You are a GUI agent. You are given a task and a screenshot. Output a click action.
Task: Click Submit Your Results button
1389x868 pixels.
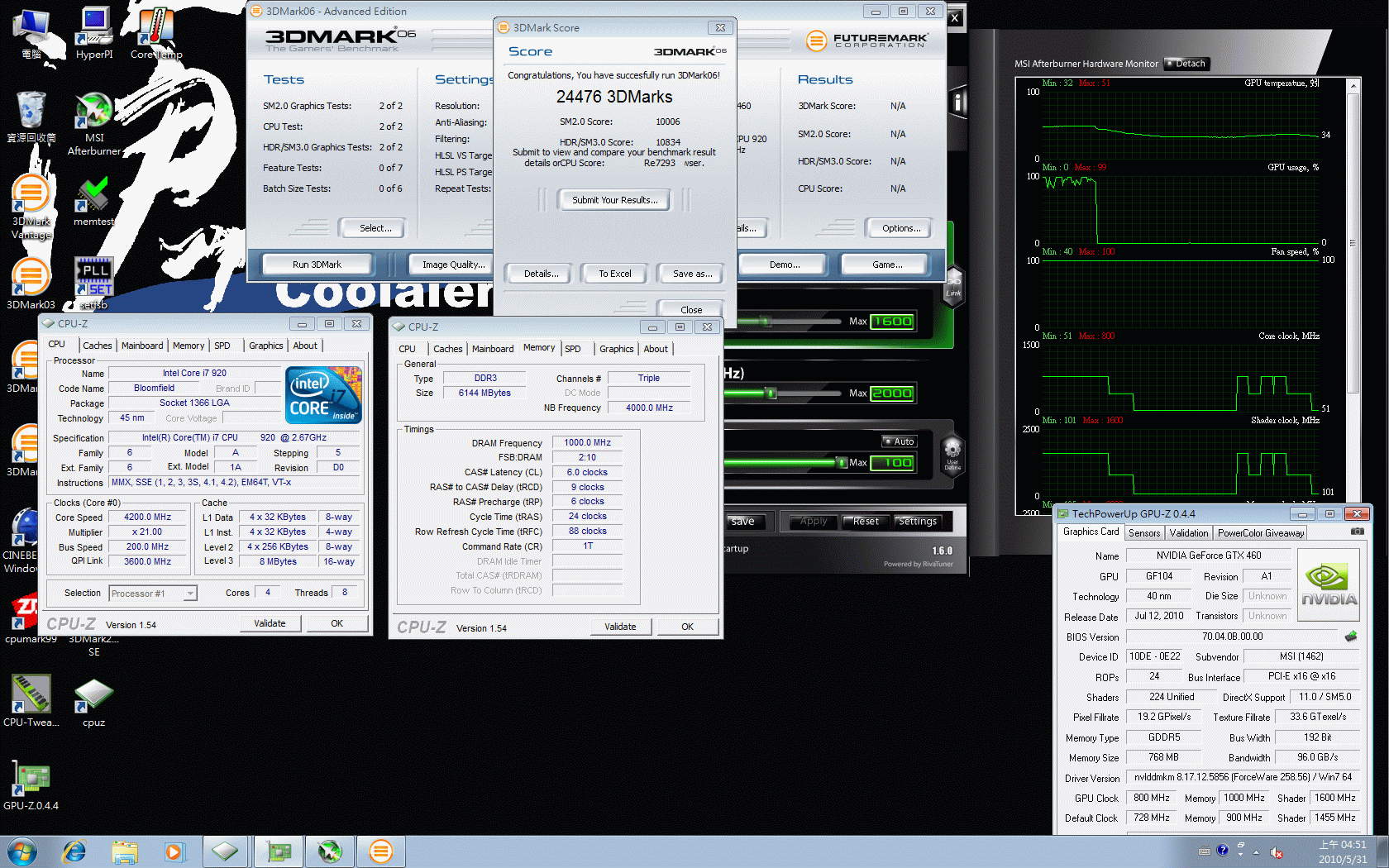tap(615, 200)
